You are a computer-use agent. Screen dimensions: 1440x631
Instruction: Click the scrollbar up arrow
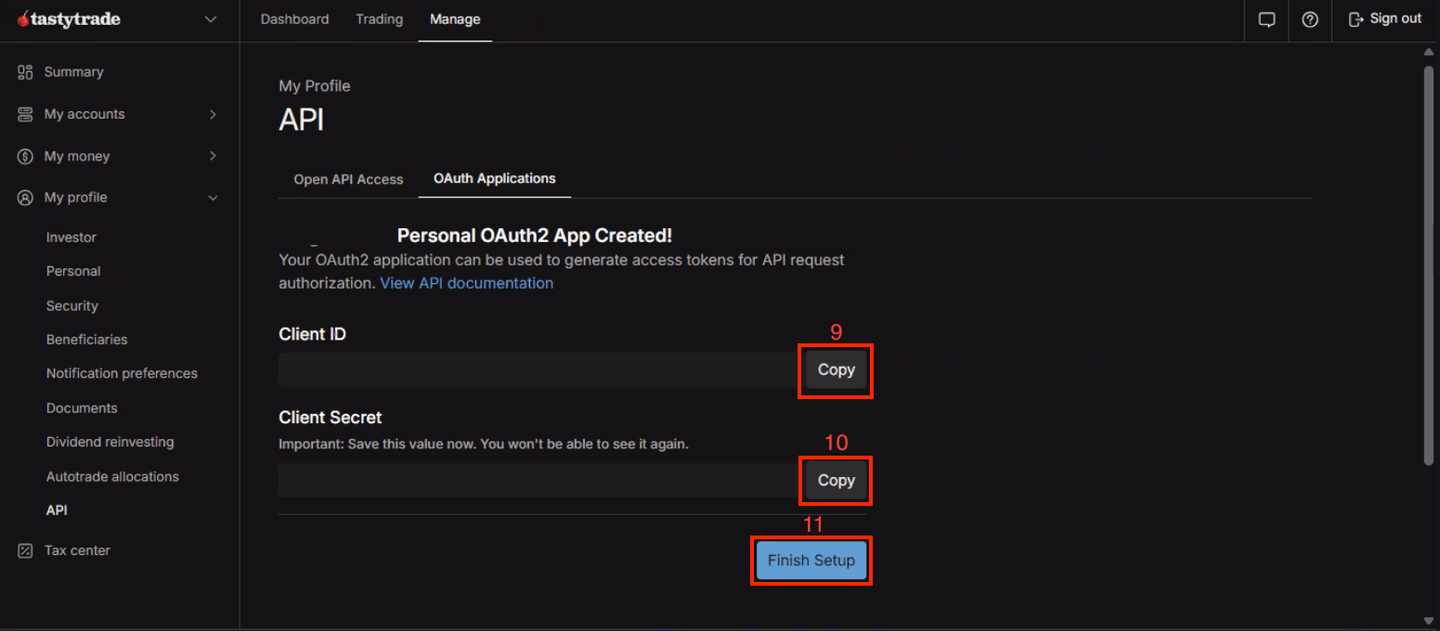point(1428,50)
